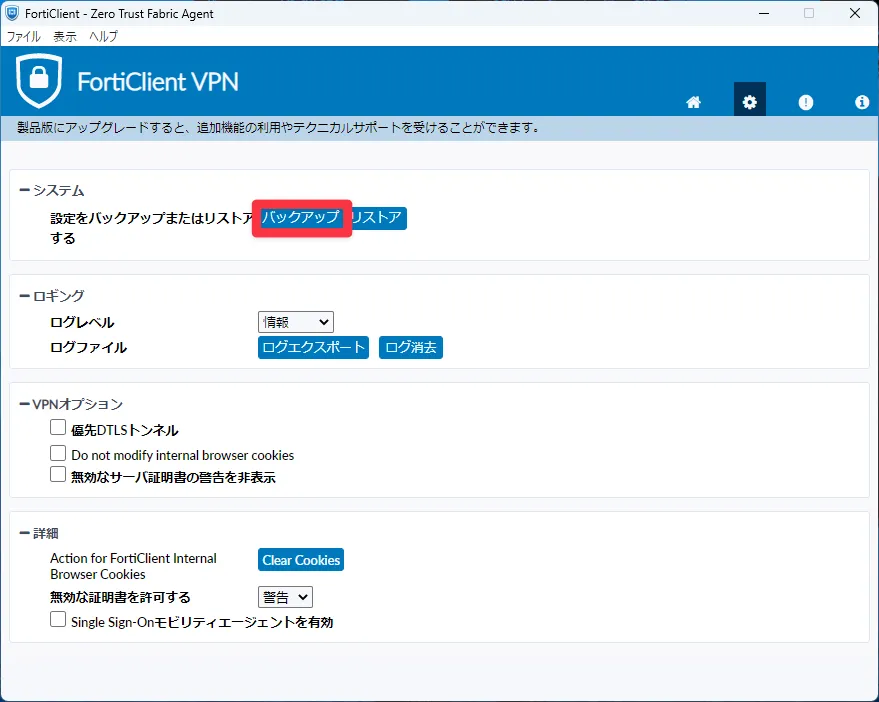
Task: Open the info about icon
Action: pyautogui.click(x=862, y=102)
